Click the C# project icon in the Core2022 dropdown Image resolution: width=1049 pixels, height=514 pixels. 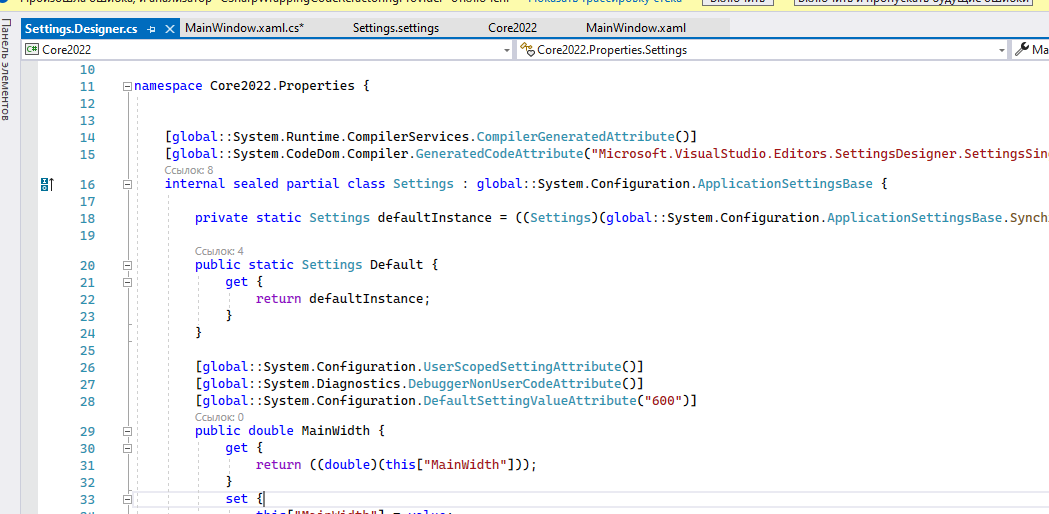coord(31,50)
